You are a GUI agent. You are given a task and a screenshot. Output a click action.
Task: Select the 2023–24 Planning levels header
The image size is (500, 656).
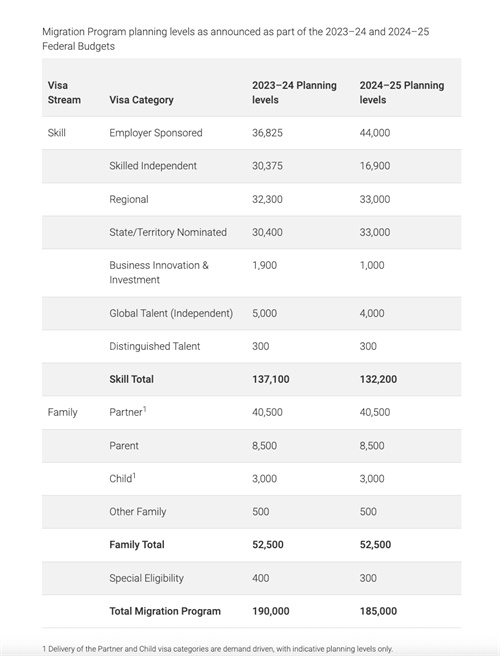click(294, 92)
